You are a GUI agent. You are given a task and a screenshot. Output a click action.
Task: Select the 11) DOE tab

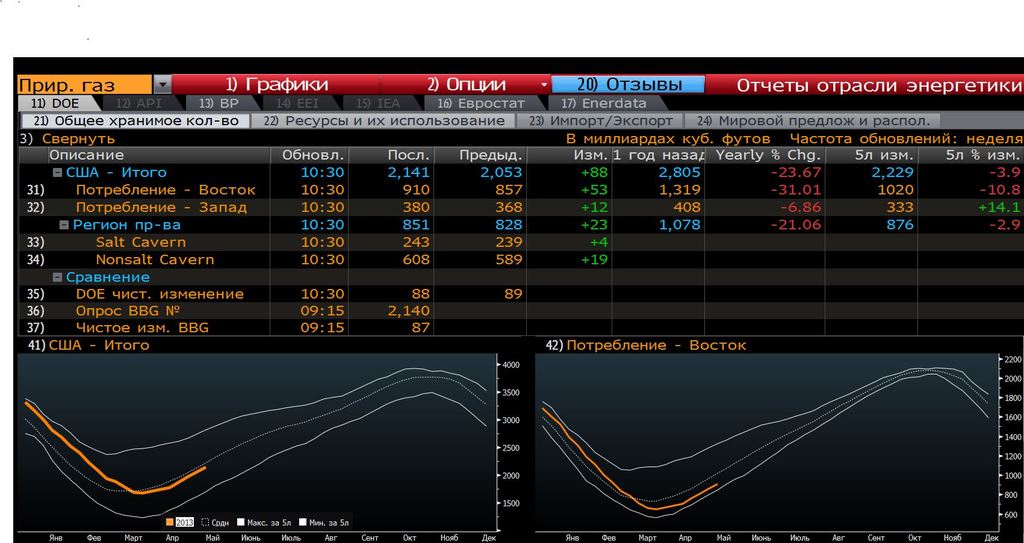pos(57,103)
